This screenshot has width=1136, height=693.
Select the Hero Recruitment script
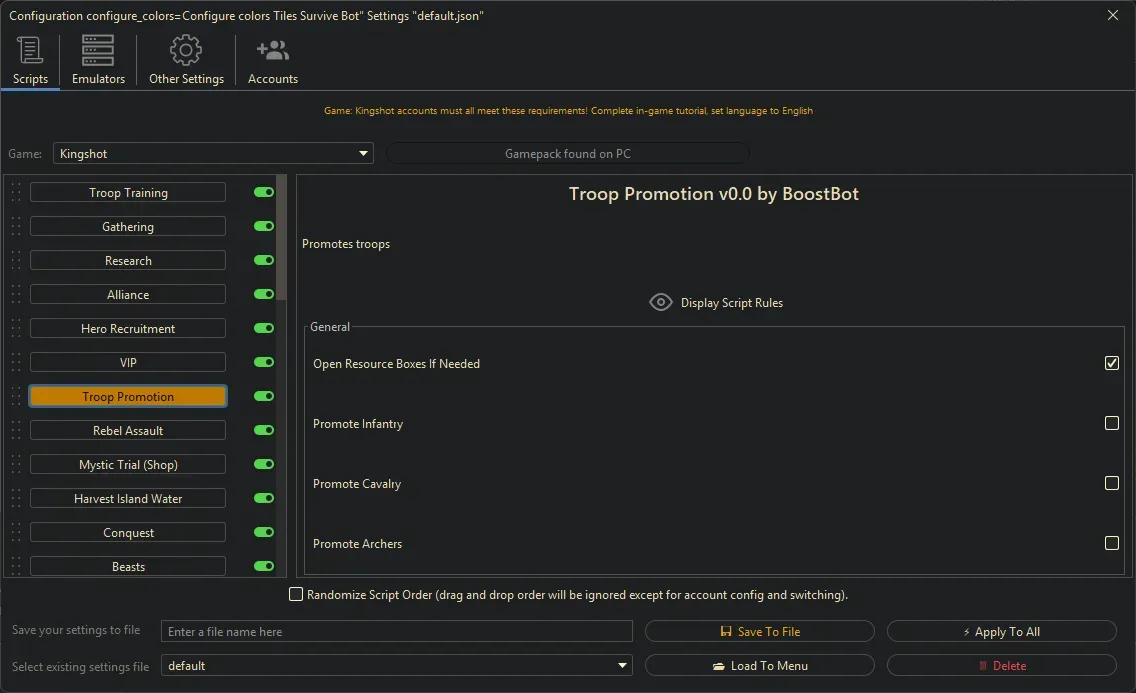[128, 329]
